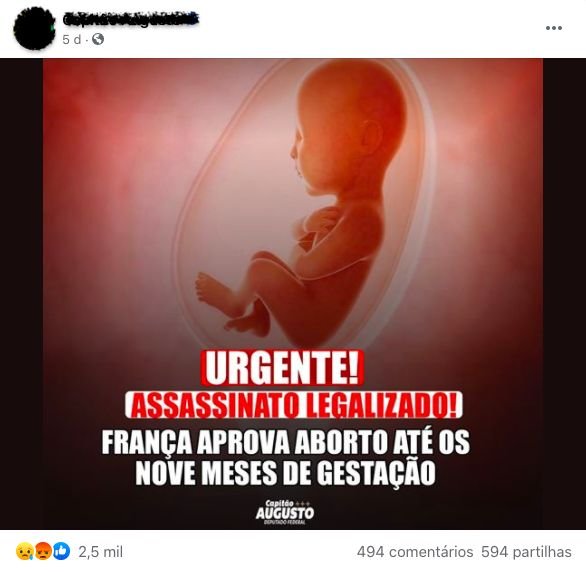Open the blurred profile picture
Viewport: 586px width, 572px height.
pyautogui.click(x=34, y=28)
